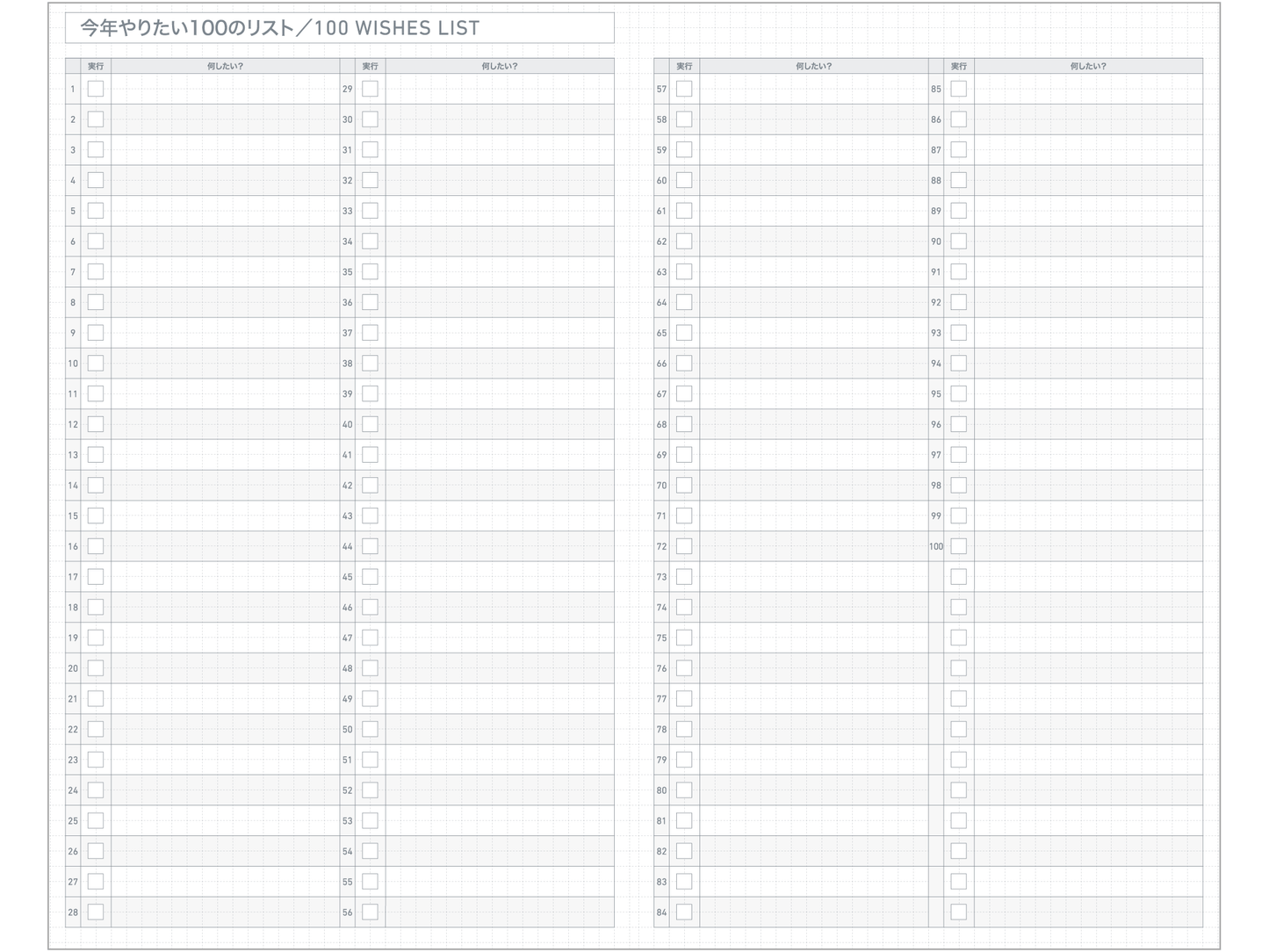Click the '何したい?' header above row 29

500,66
